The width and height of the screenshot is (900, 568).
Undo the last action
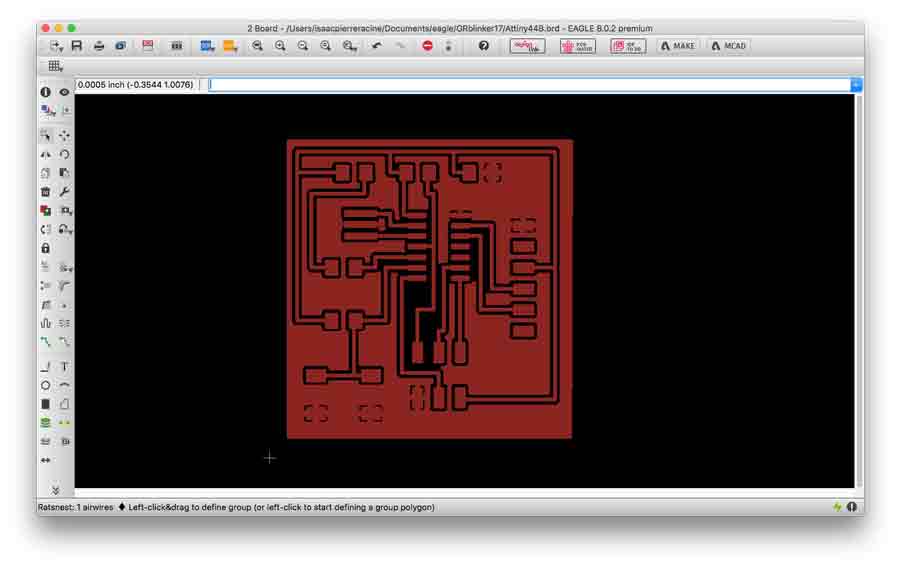pyautogui.click(x=377, y=46)
